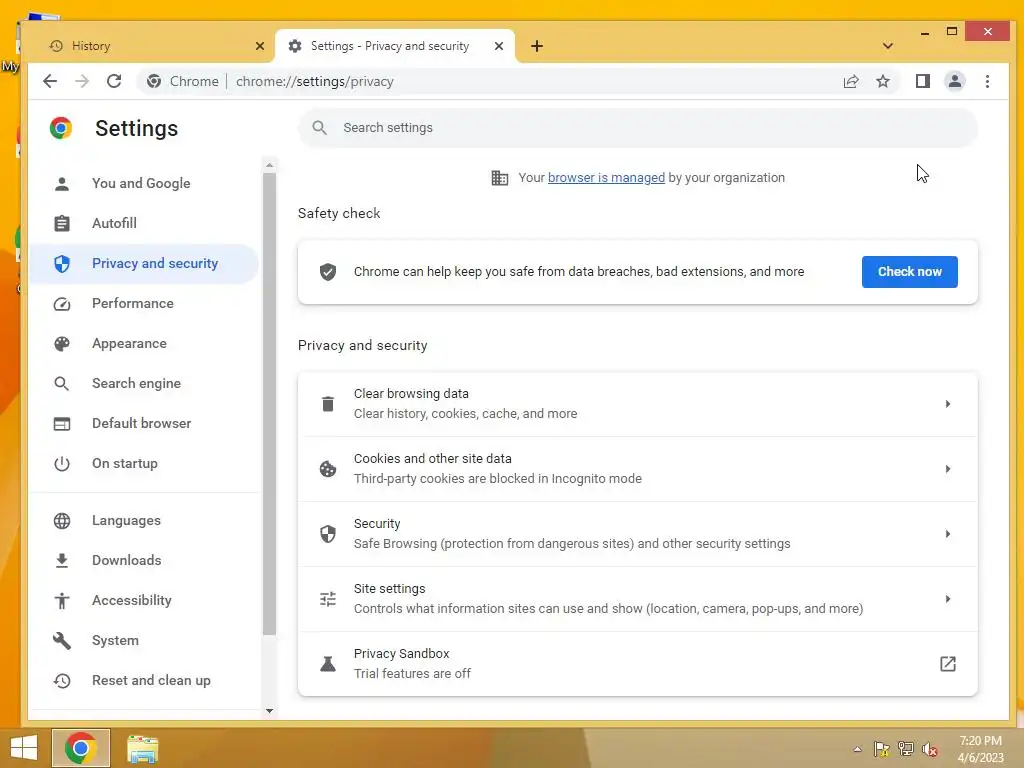
Task: Click in the Search settings field
Action: coord(637,128)
